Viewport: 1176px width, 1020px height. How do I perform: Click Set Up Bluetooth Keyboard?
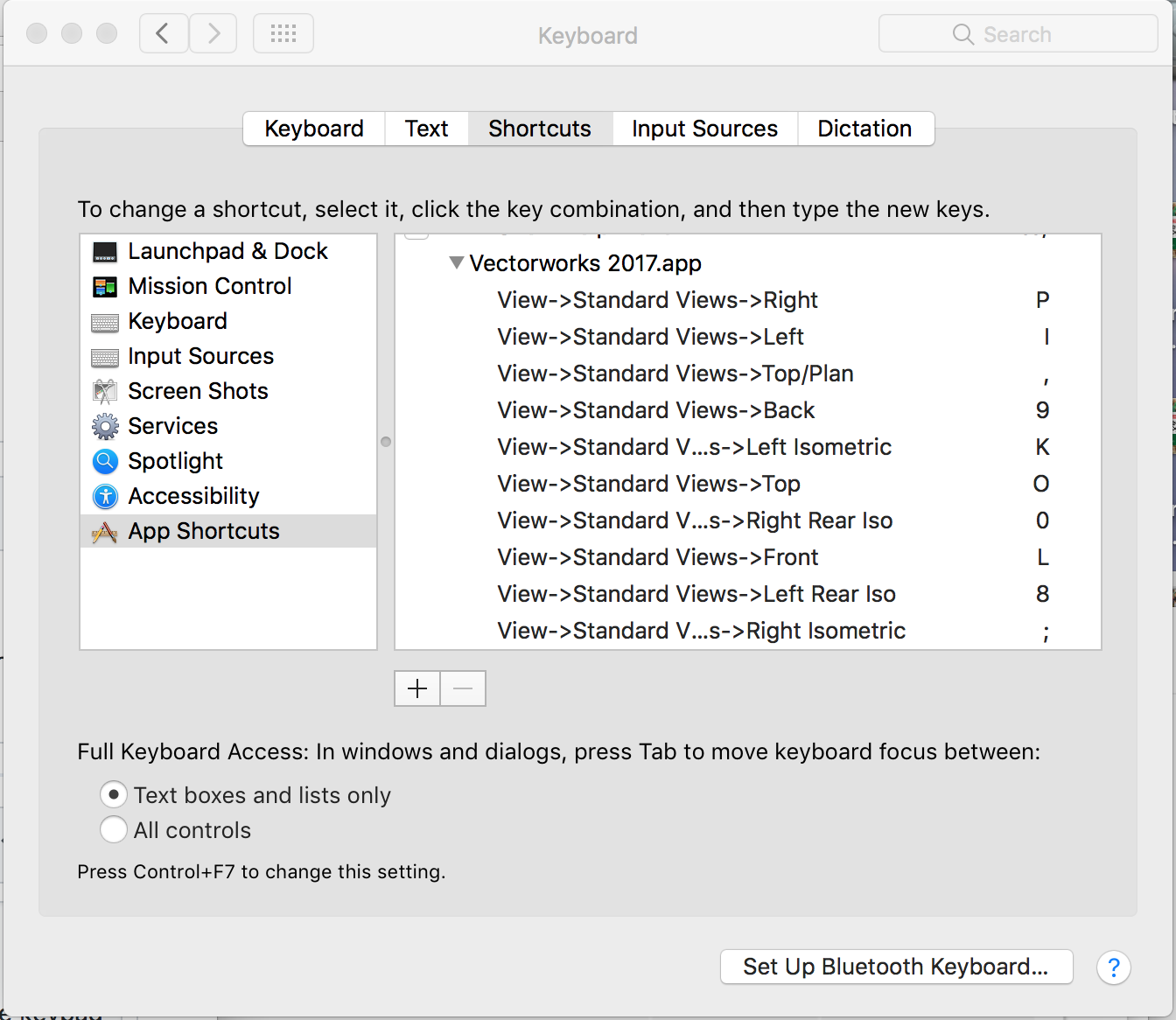(x=895, y=967)
